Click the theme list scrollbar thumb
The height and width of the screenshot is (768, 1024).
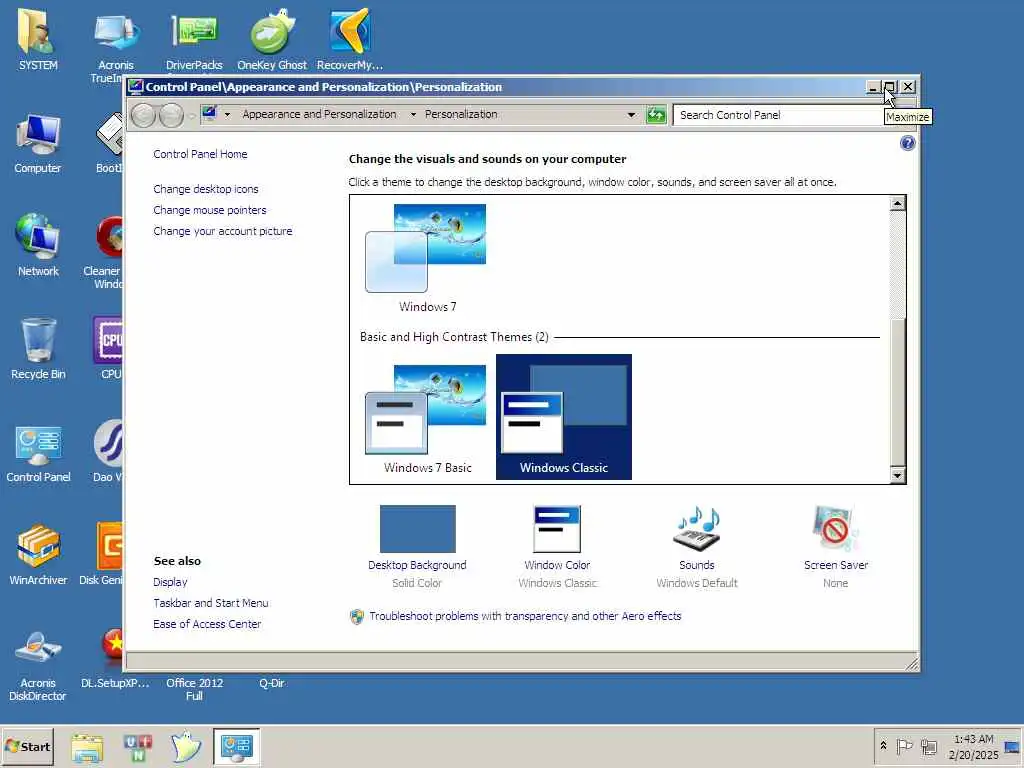[898, 393]
